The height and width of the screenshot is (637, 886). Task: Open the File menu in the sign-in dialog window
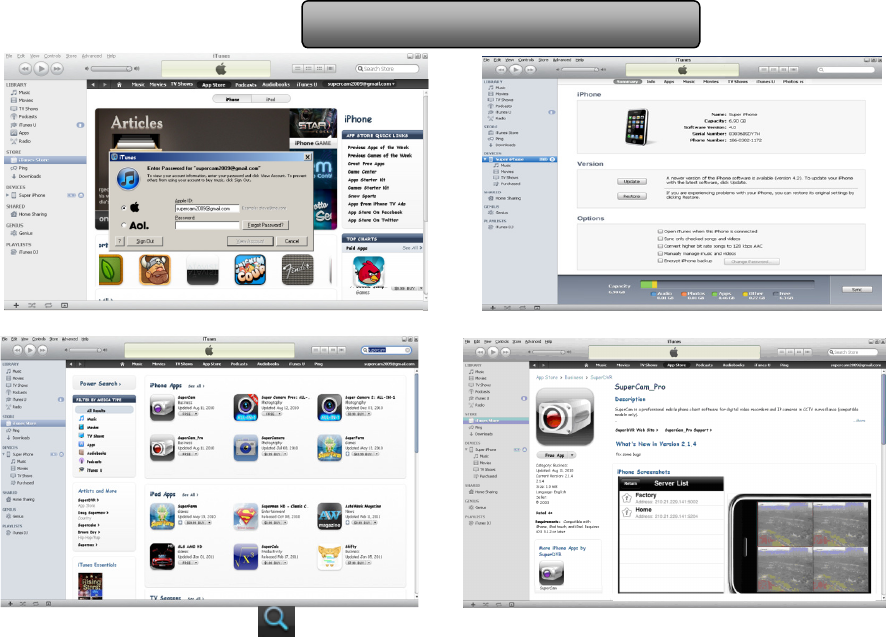(x=8, y=56)
